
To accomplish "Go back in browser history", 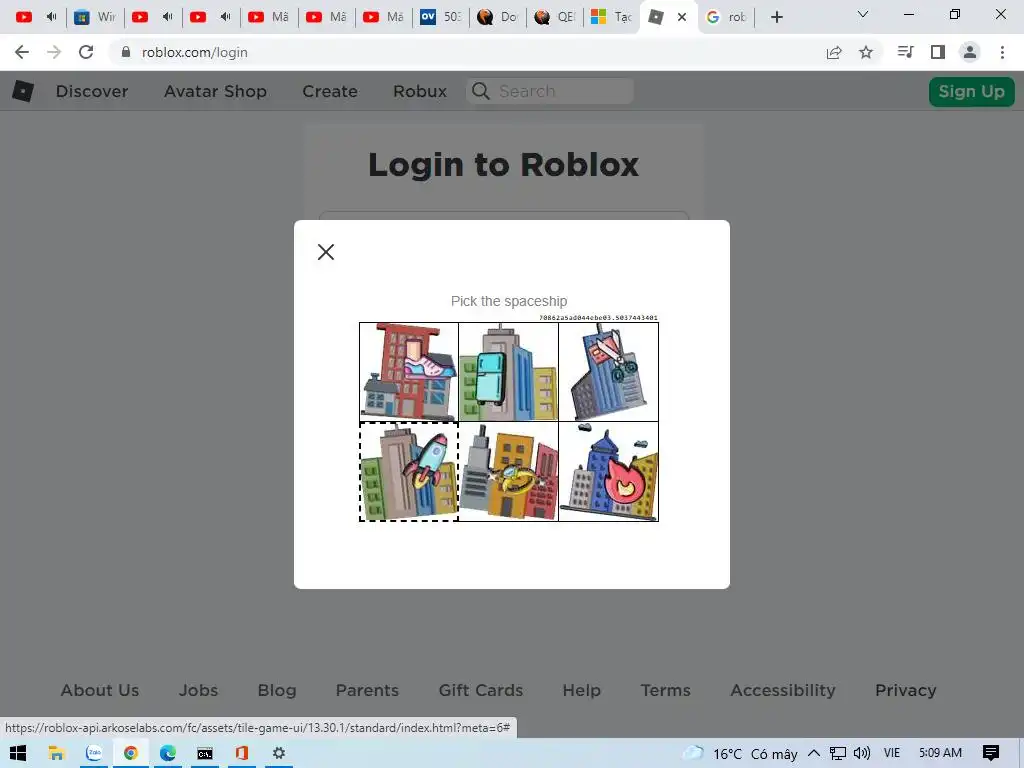I will [22, 52].
